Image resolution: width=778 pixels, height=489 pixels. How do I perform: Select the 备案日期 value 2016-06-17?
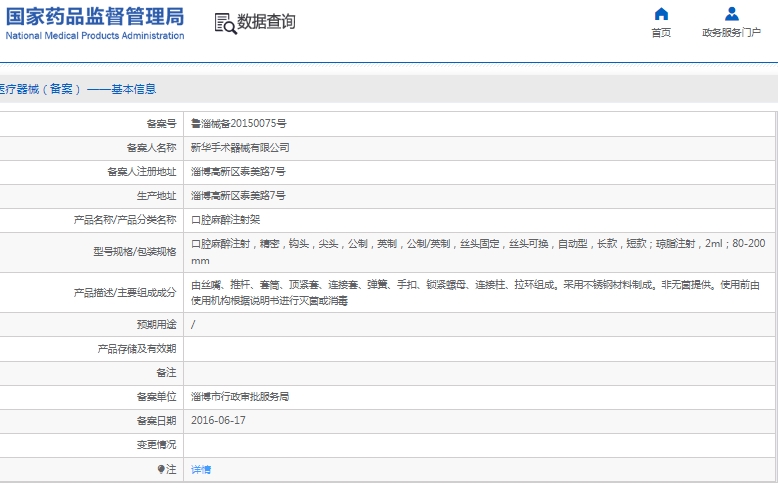coord(218,421)
